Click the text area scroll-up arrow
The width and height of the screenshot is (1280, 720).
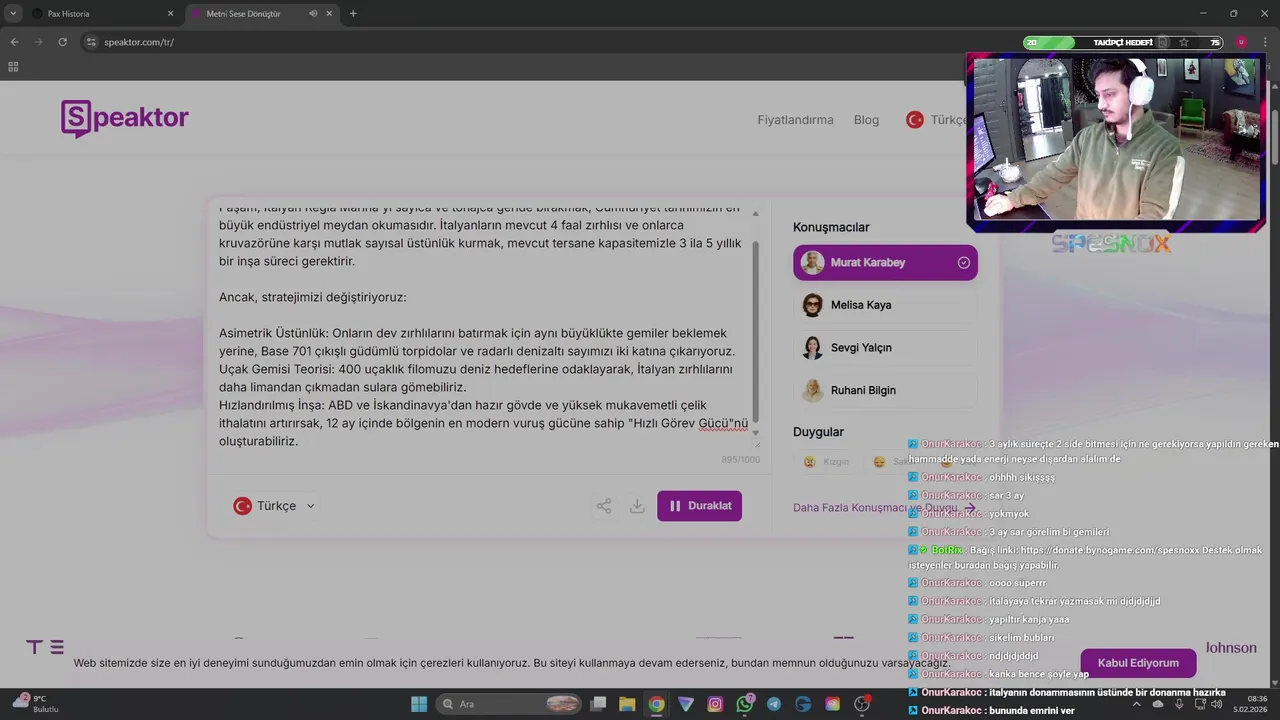[x=755, y=214]
